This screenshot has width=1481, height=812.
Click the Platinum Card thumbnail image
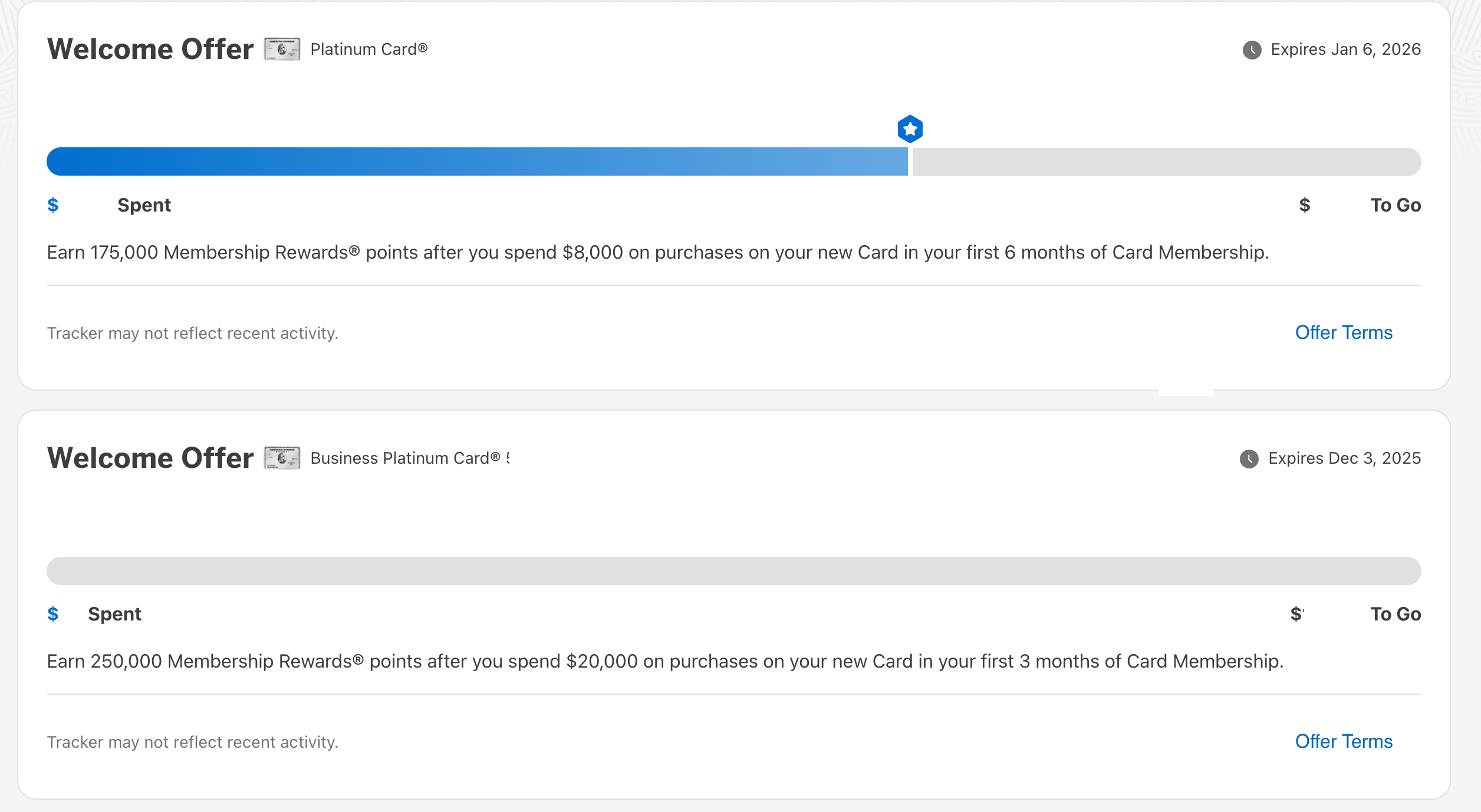pos(282,49)
